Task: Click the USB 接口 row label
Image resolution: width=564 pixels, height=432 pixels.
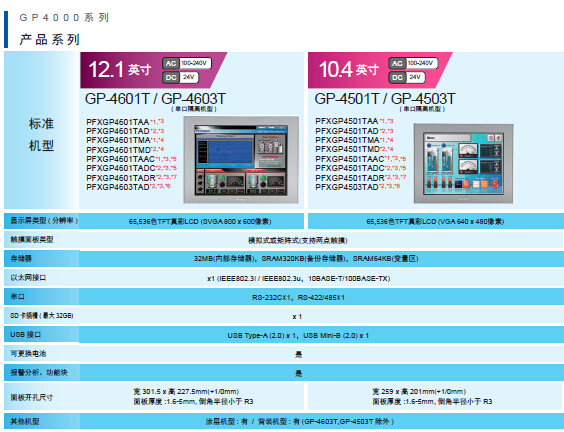Action: pyautogui.click(x=26, y=335)
